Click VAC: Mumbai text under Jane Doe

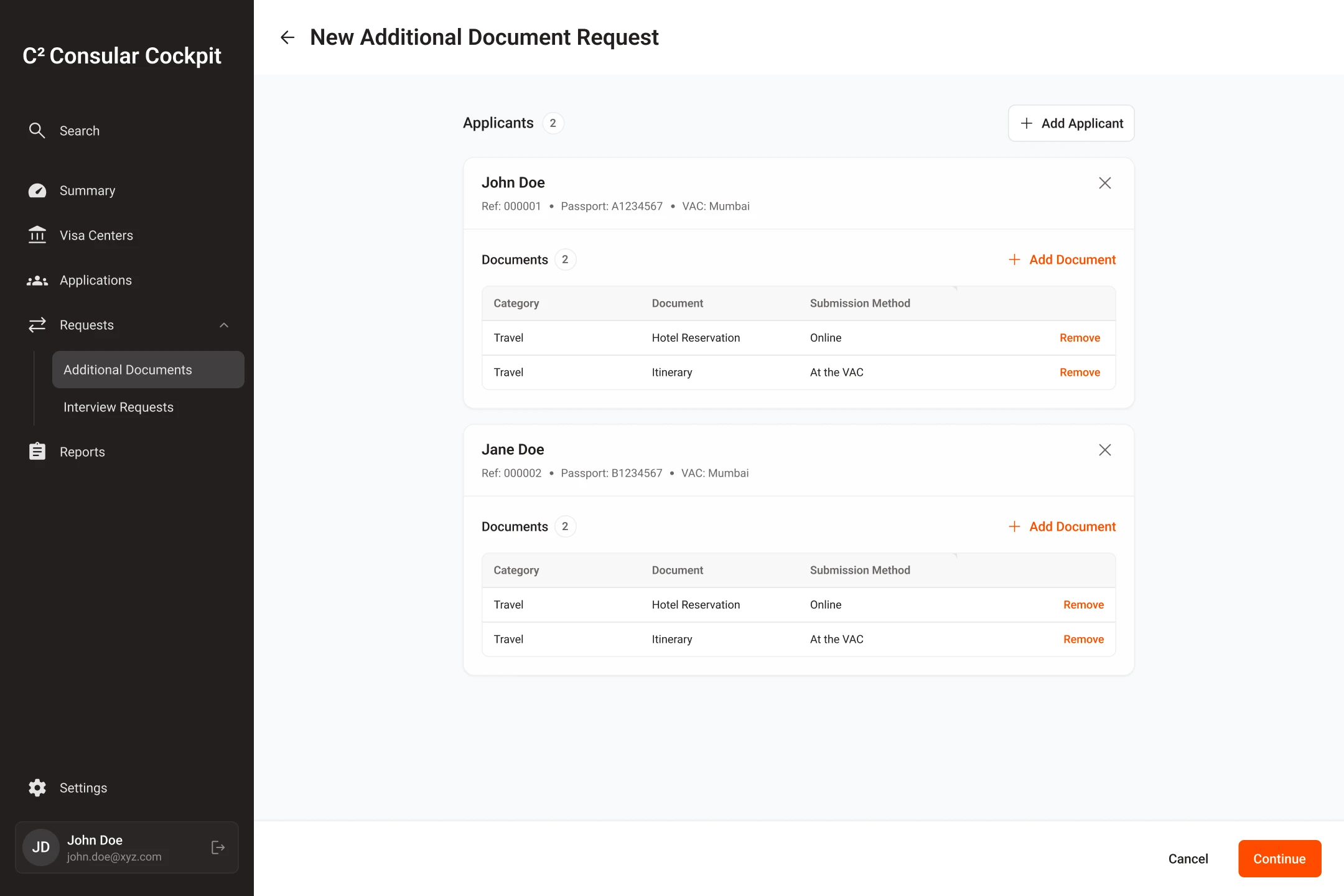click(x=715, y=473)
